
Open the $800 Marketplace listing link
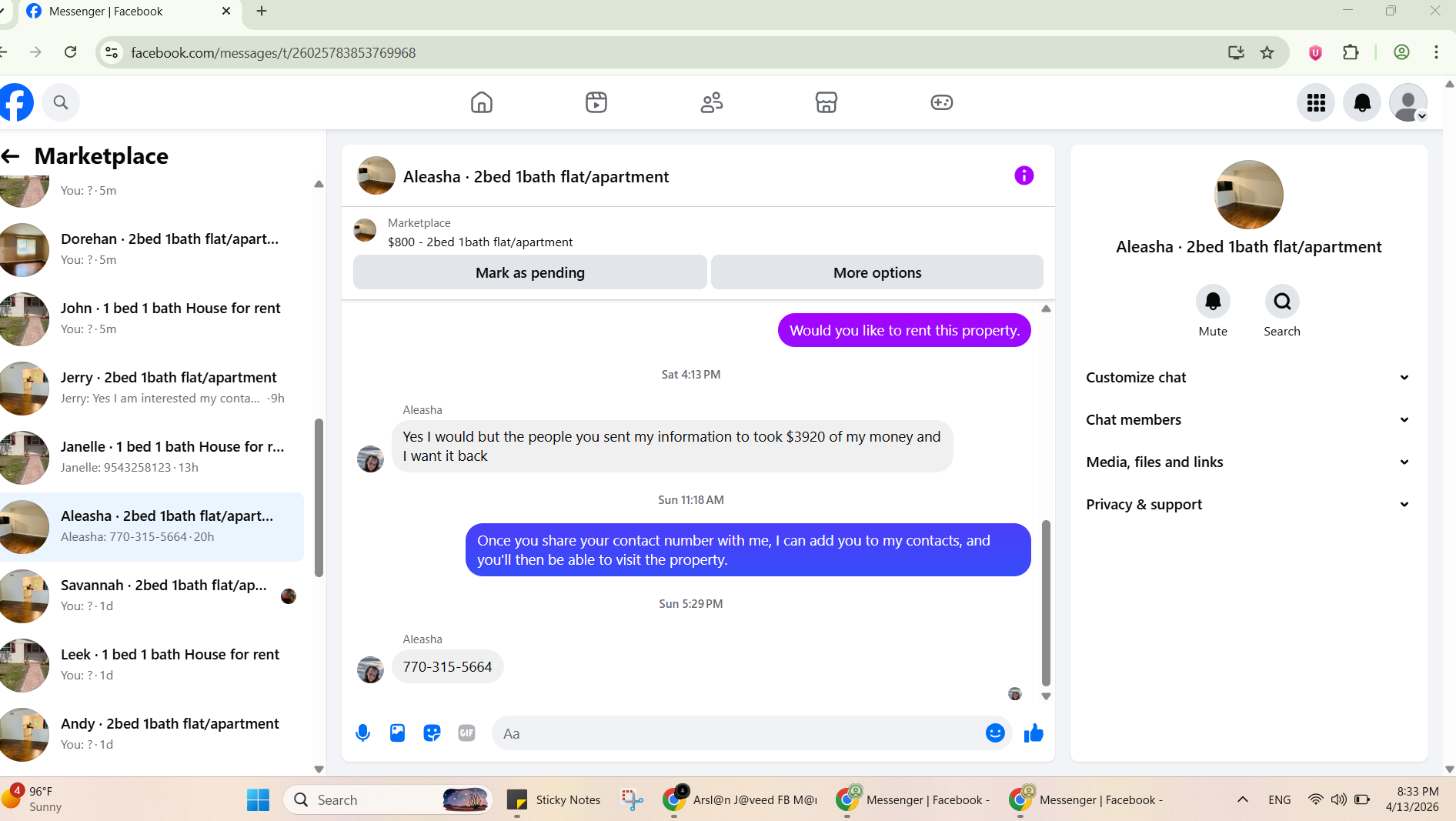(x=479, y=242)
